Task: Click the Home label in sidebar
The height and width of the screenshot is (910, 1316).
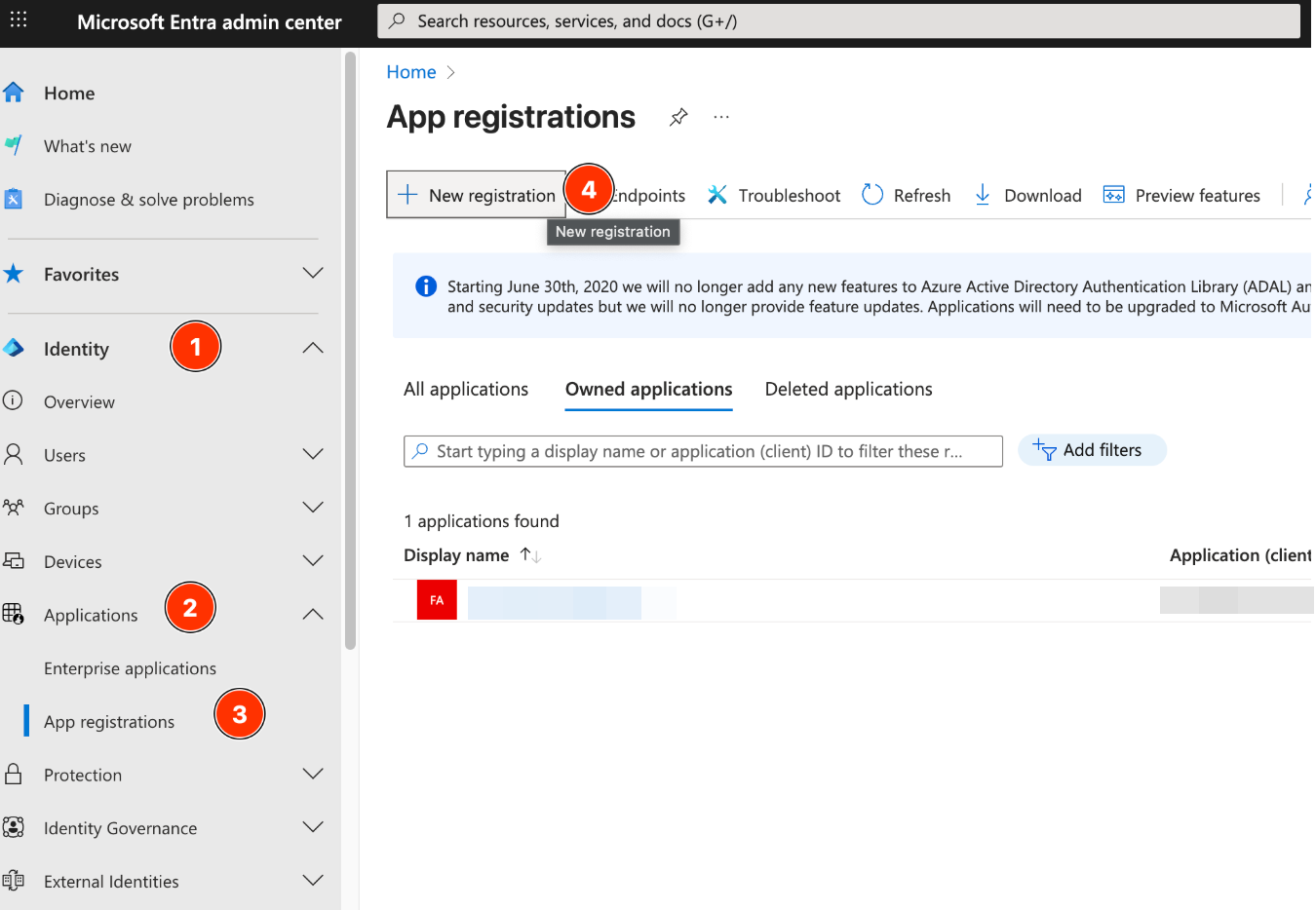Action: point(69,94)
